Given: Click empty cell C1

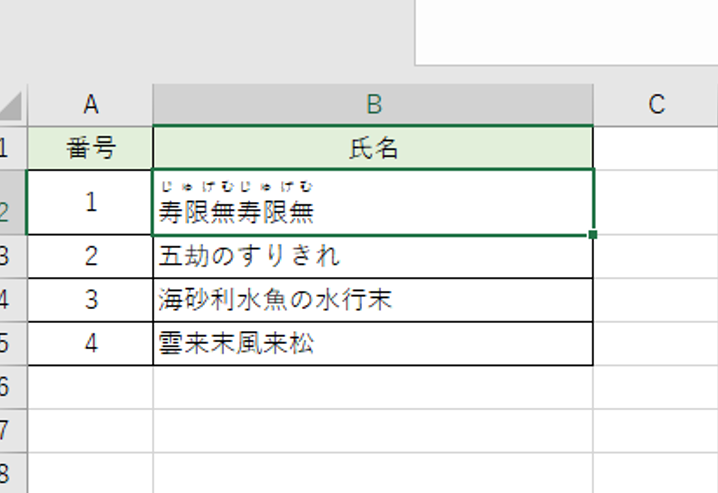Looking at the screenshot, I should pyautogui.click(x=656, y=148).
